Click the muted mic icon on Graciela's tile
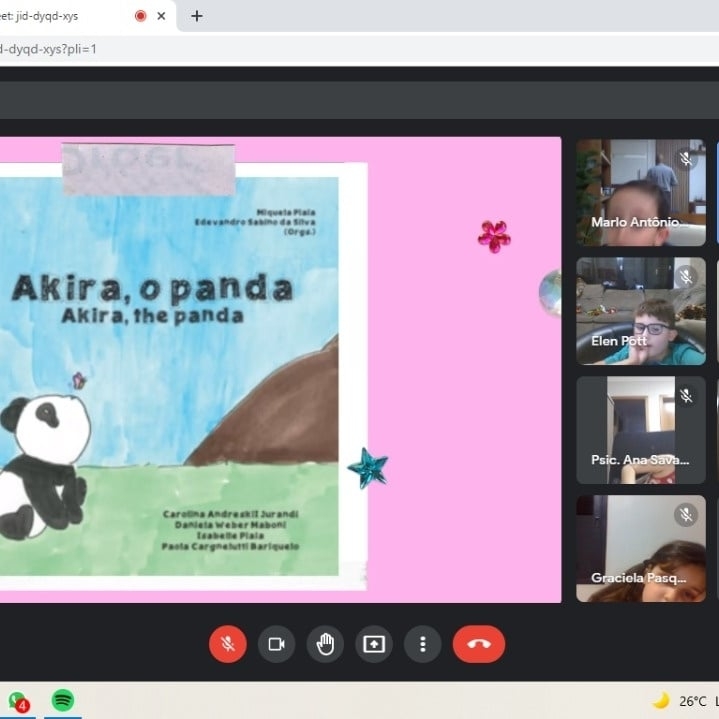719x719 pixels. [686, 515]
